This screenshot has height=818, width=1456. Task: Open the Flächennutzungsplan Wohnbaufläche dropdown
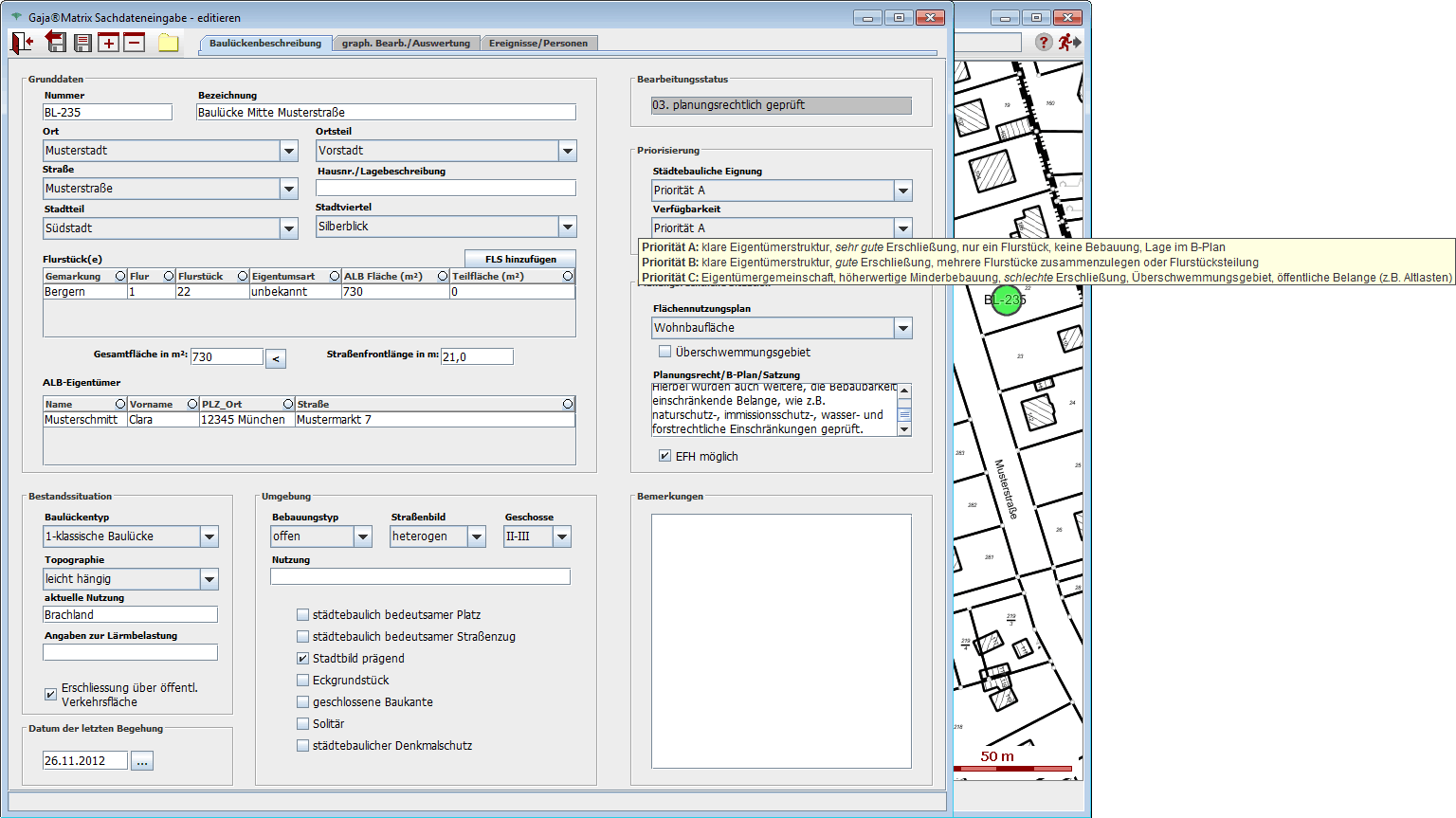tap(902, 328)
